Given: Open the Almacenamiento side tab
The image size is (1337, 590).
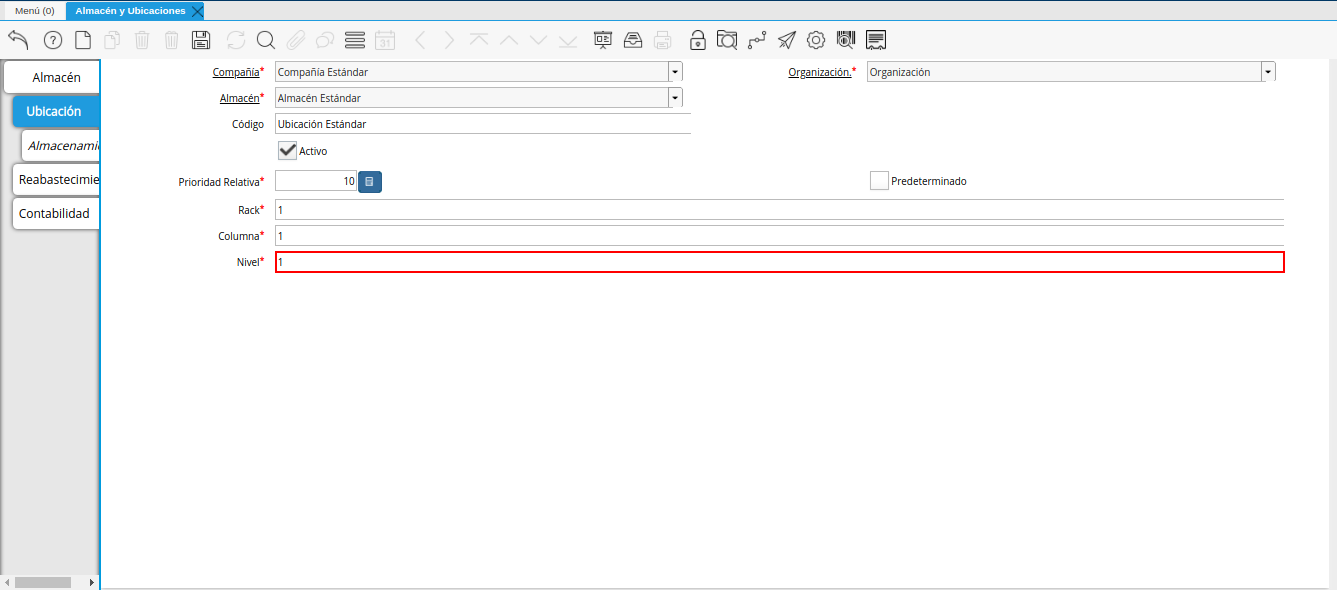Looking at the screenshot, I should pyautogui.click(x=61, y=145).
